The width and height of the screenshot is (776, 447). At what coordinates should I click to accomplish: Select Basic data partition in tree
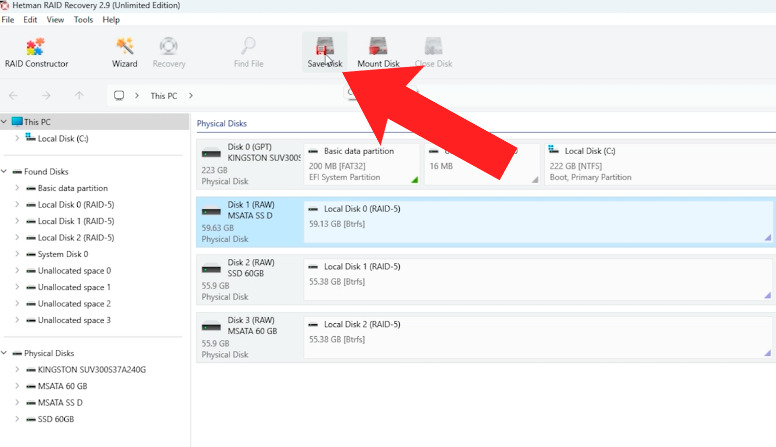click(73, 188)
